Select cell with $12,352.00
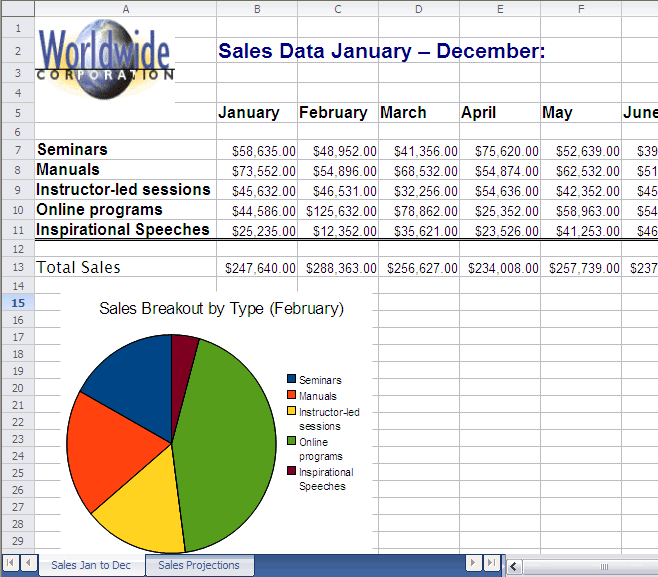 (x=338, y=230)
